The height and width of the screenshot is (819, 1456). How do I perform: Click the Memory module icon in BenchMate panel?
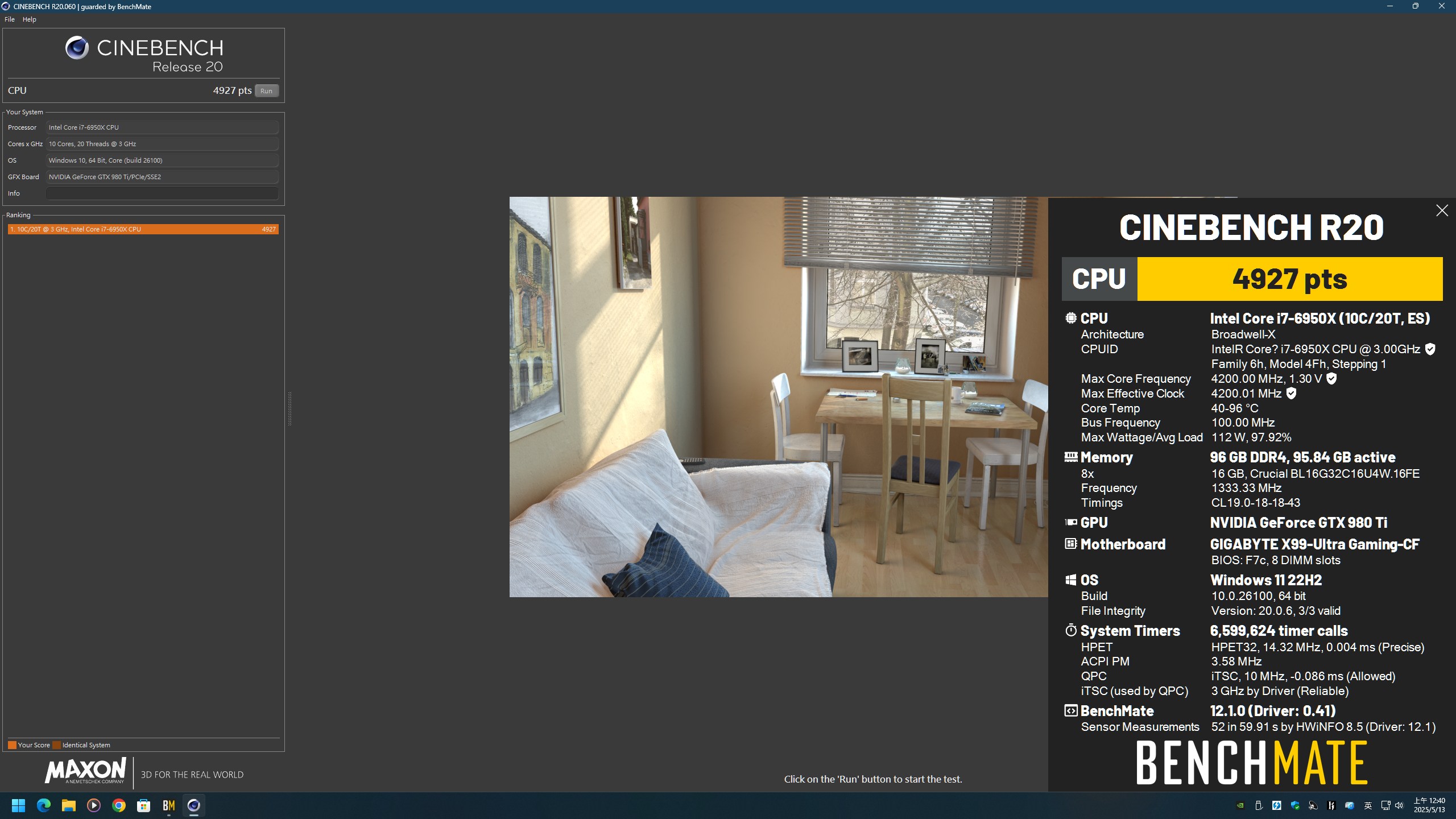[x=1071, y=457]
